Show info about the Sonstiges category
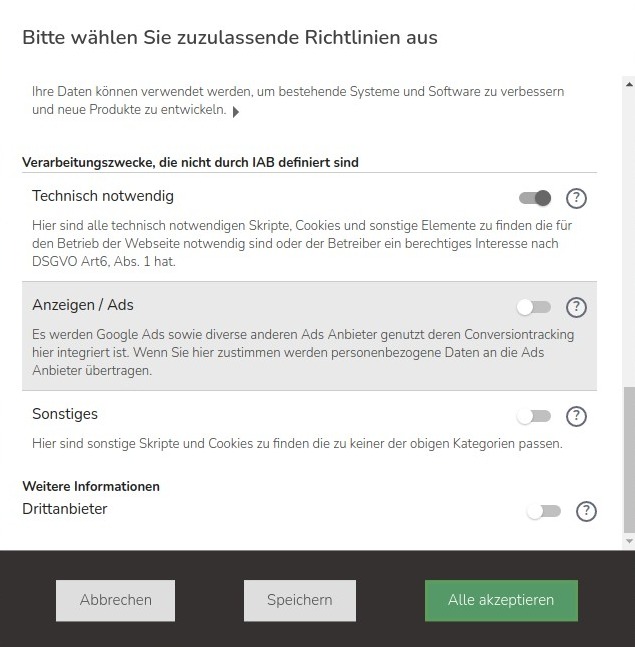This screenshot has width=635, height=647. 576,416
